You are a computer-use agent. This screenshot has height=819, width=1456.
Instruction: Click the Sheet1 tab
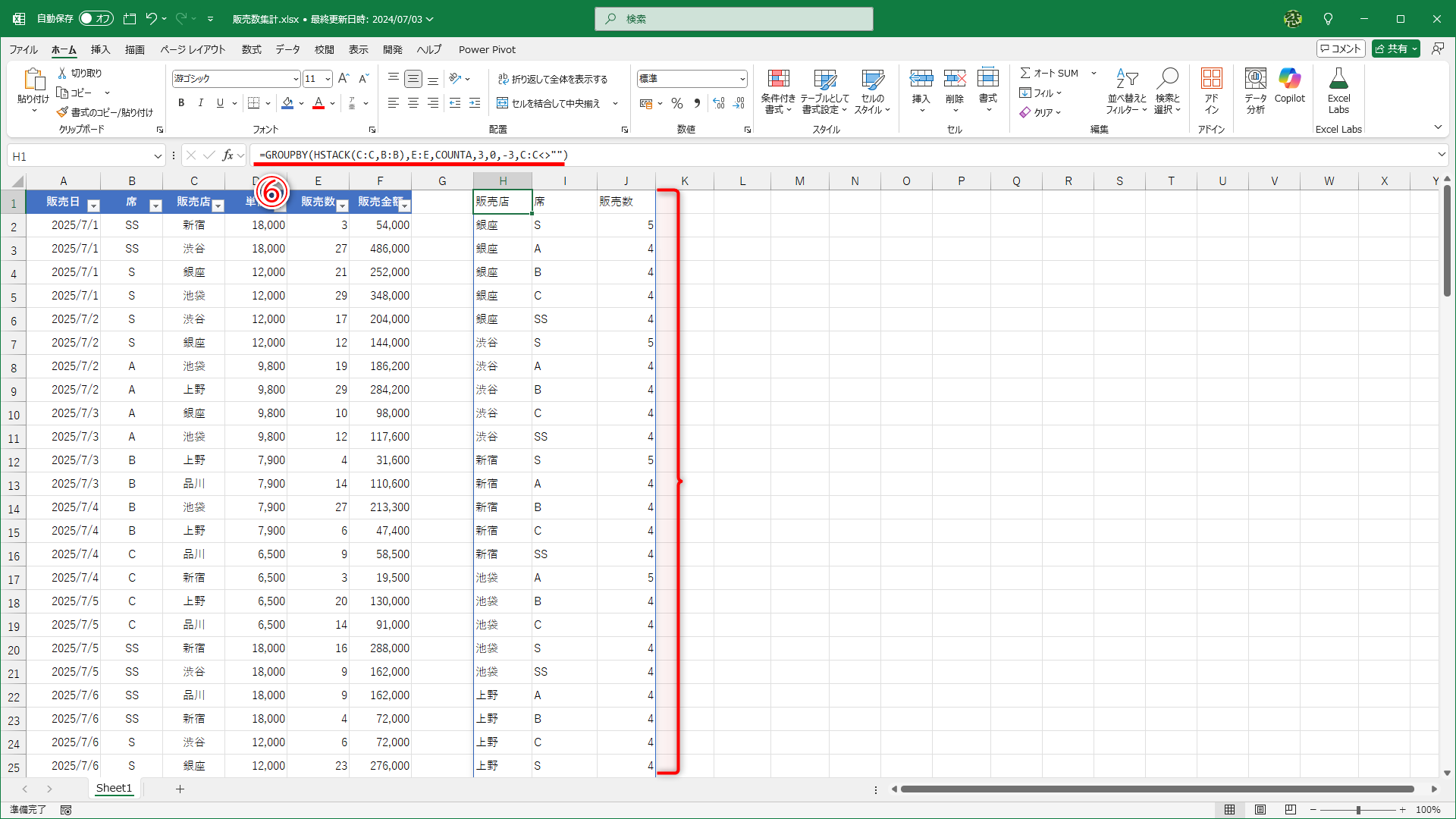tap(114, 788)
